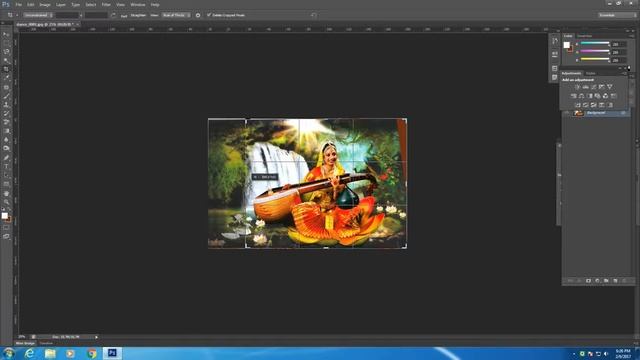This screenshot has width=640, height=360.
Task: Select the Crop tool in the toolbox
Action: coord(6,69)
